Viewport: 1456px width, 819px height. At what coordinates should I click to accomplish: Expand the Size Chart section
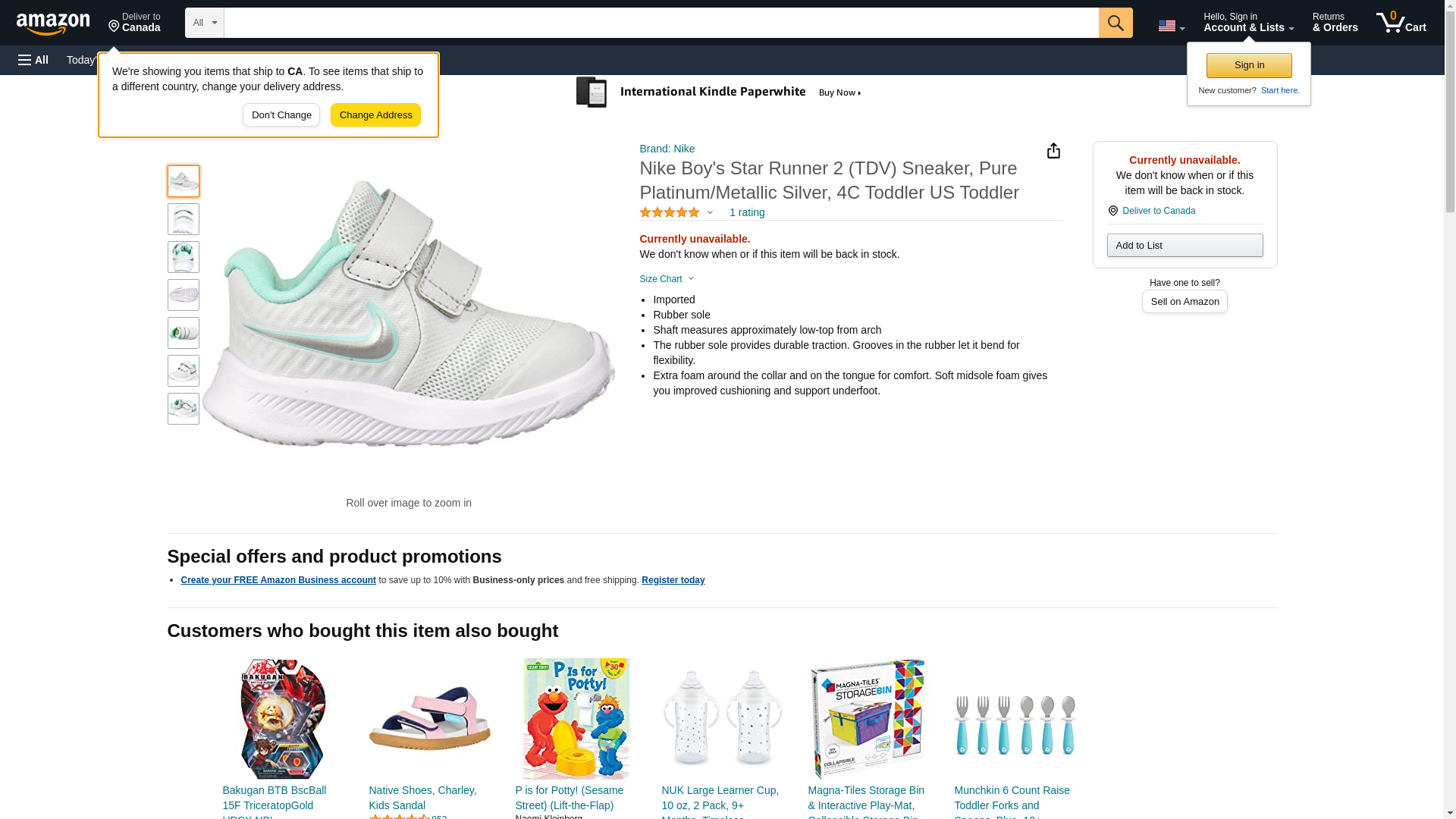point(667,279)
